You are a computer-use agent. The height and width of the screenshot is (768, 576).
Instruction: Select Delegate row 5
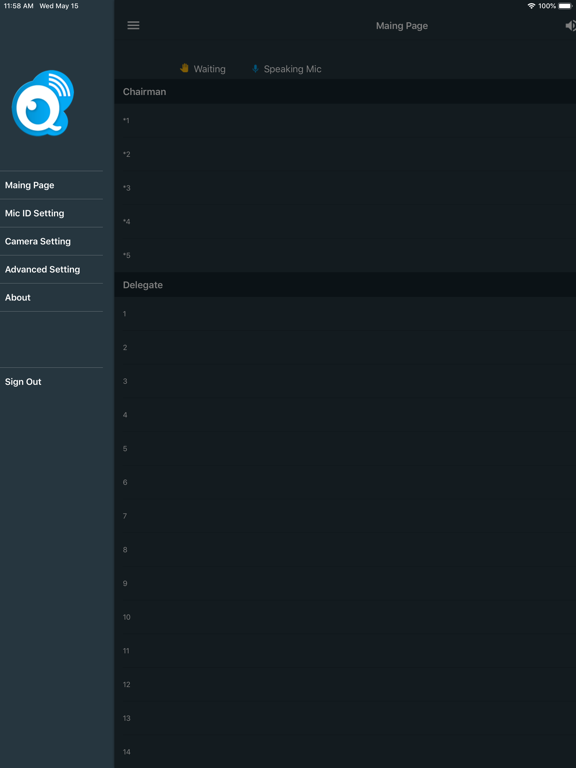coord(345,449)
